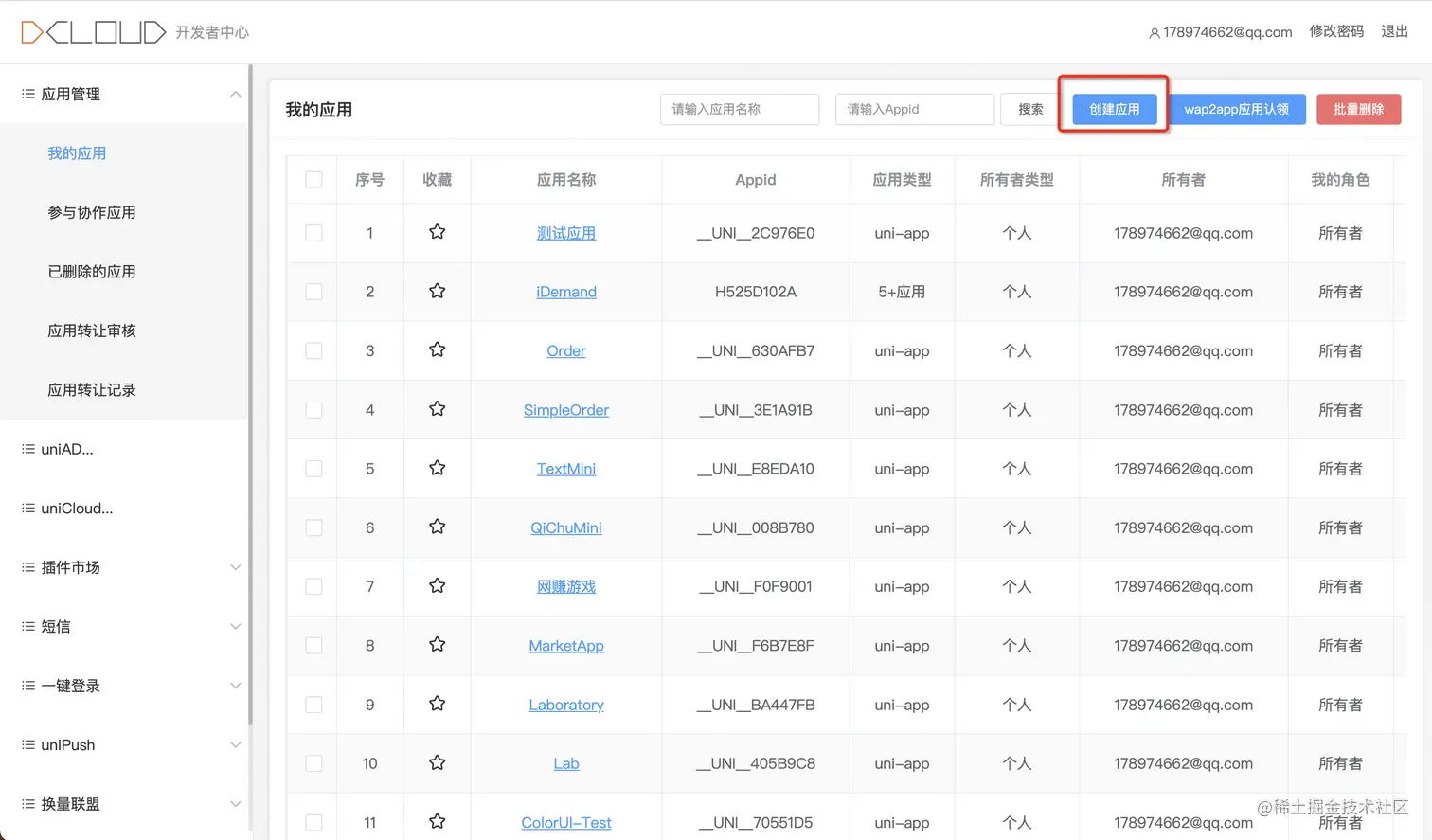Star the ColorUI-Test application

(437, 821)
